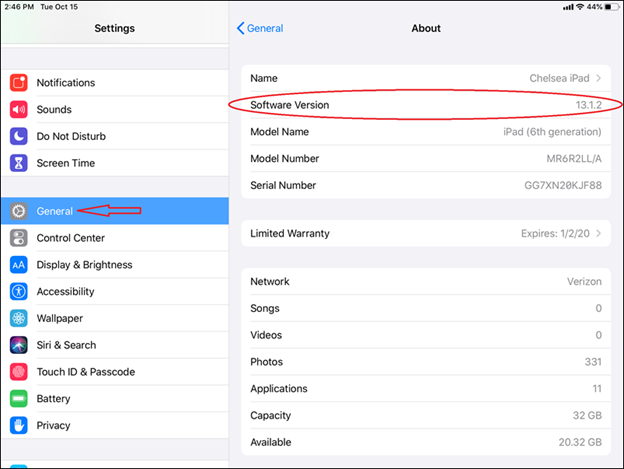Tap the Videos row

point(426,335)
